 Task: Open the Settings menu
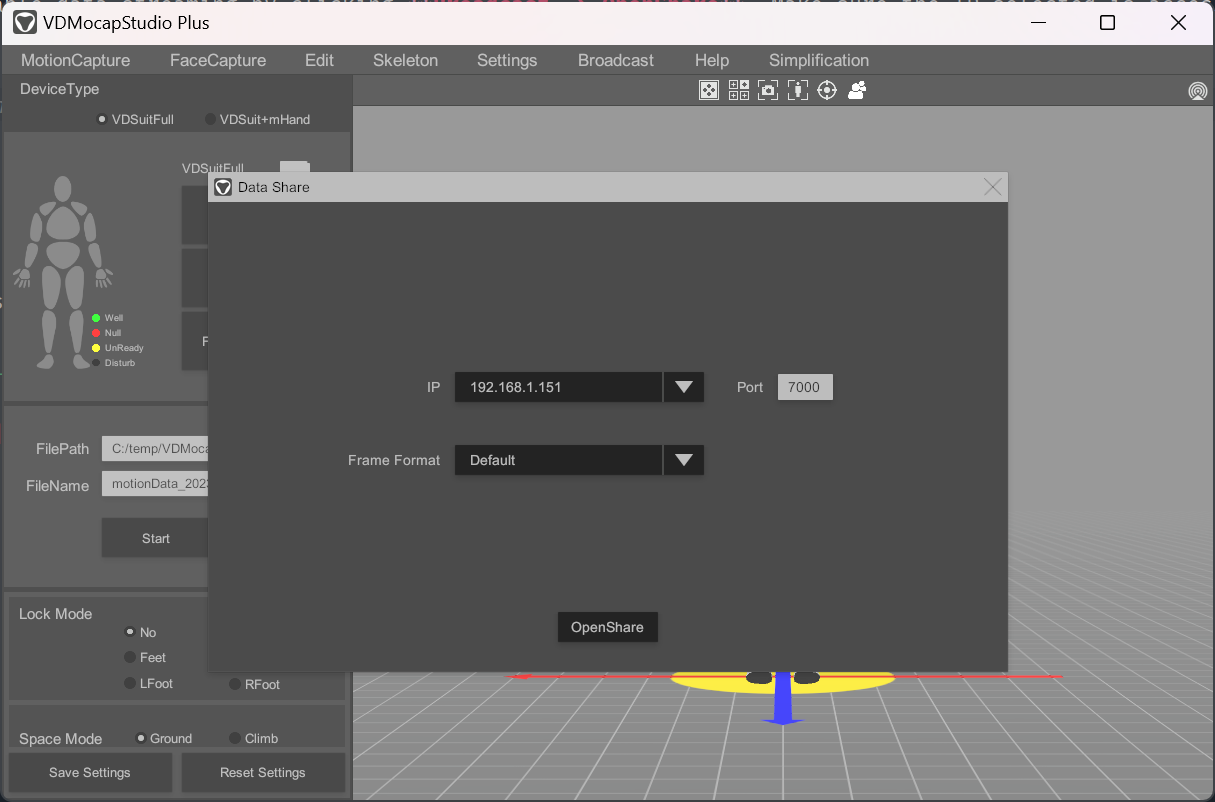tap(507, 60)
